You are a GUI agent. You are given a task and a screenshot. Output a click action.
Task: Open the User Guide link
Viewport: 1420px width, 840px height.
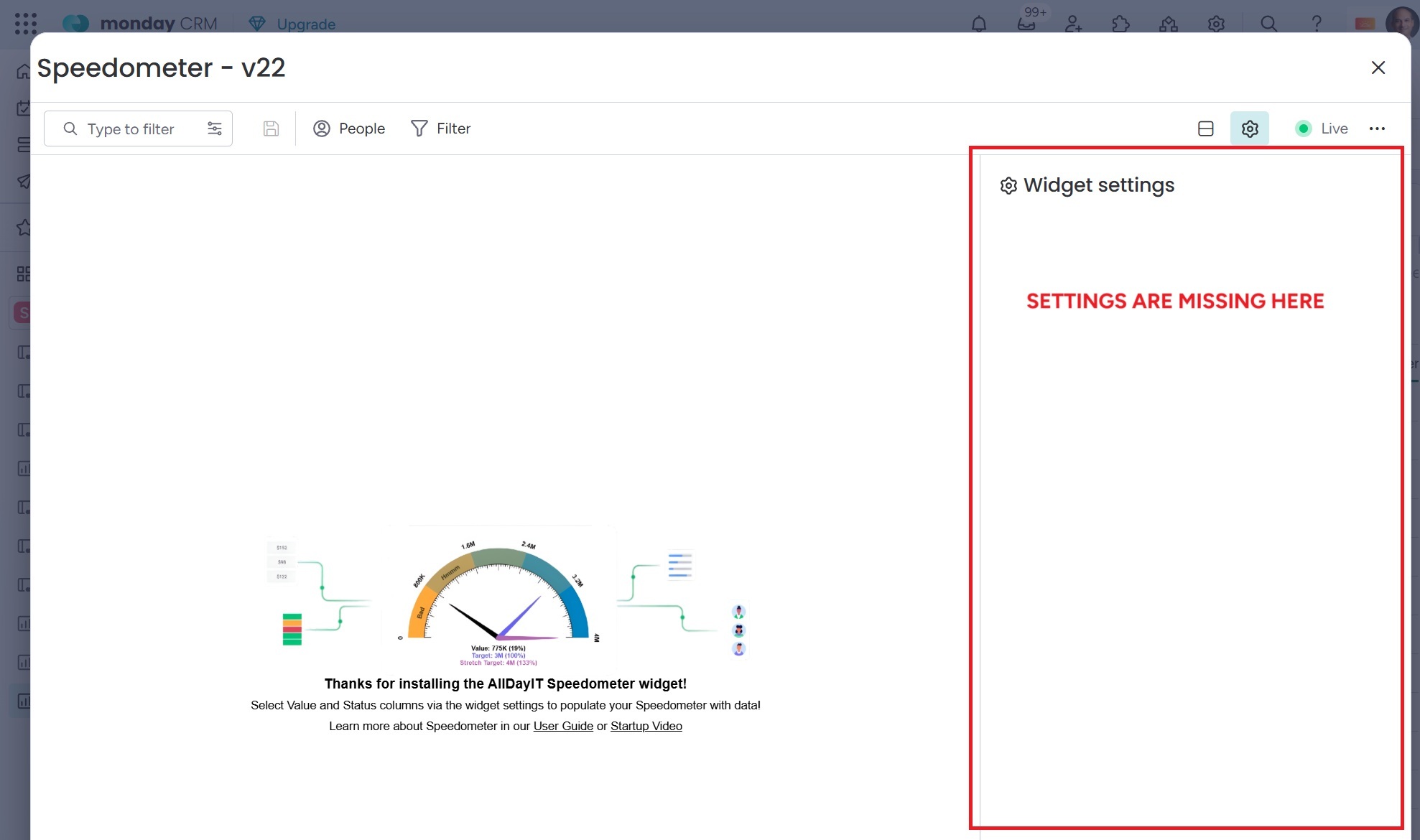[x=563, y=726]
